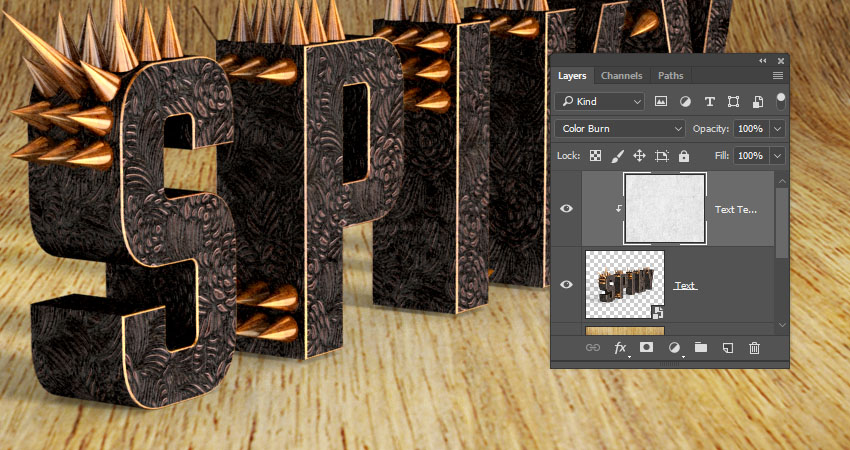Link layers using chain icon

pyautogui.click(x=593, y=348)
